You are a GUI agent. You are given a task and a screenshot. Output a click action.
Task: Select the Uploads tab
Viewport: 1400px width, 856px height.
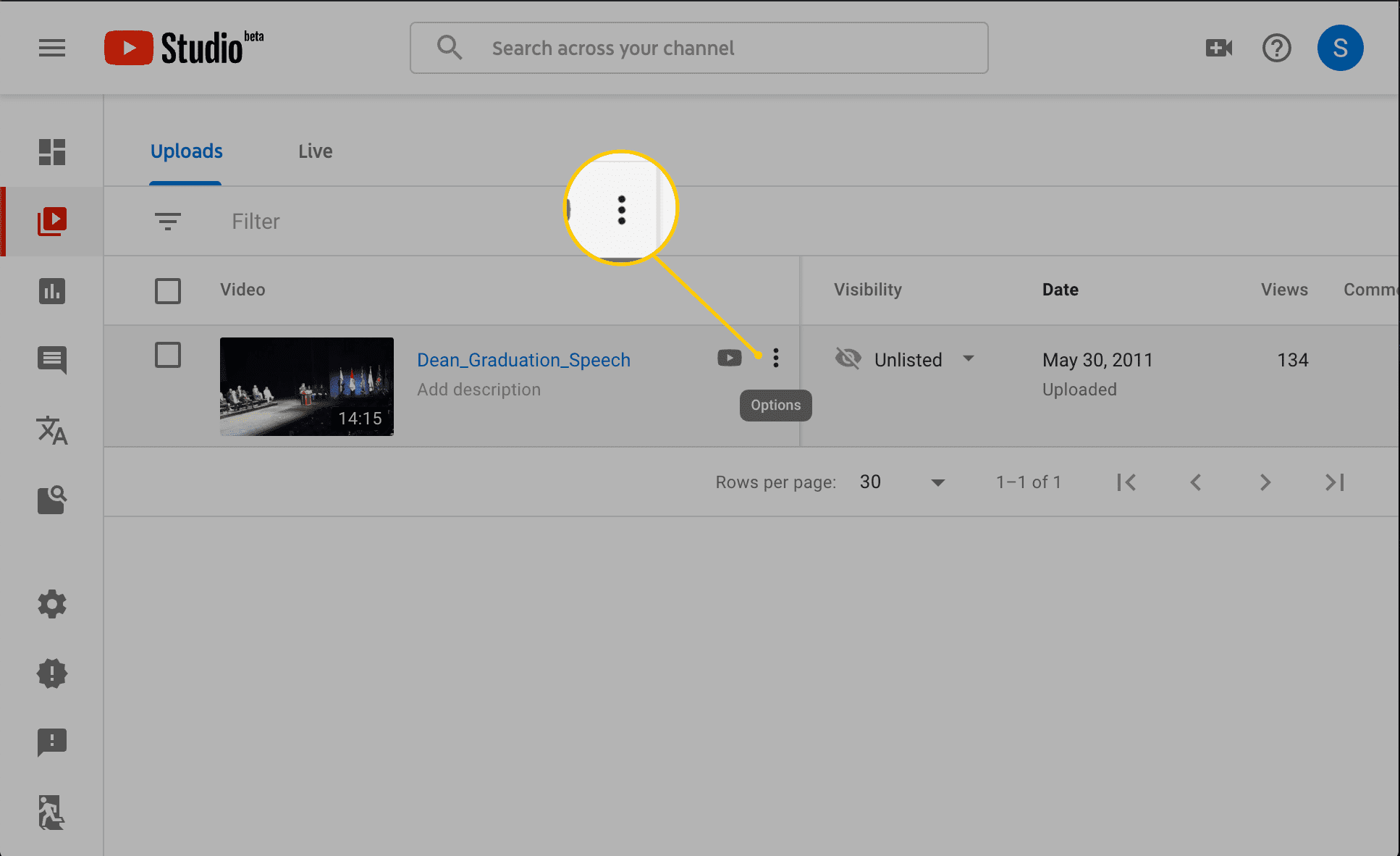(x=186, y=151)
